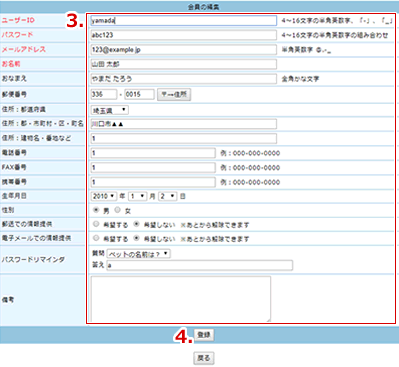Viewport: 399px width, 367px height.
Task: Click the city address field with 川口市
Action: pyautogui.click(x=183, y=124)
